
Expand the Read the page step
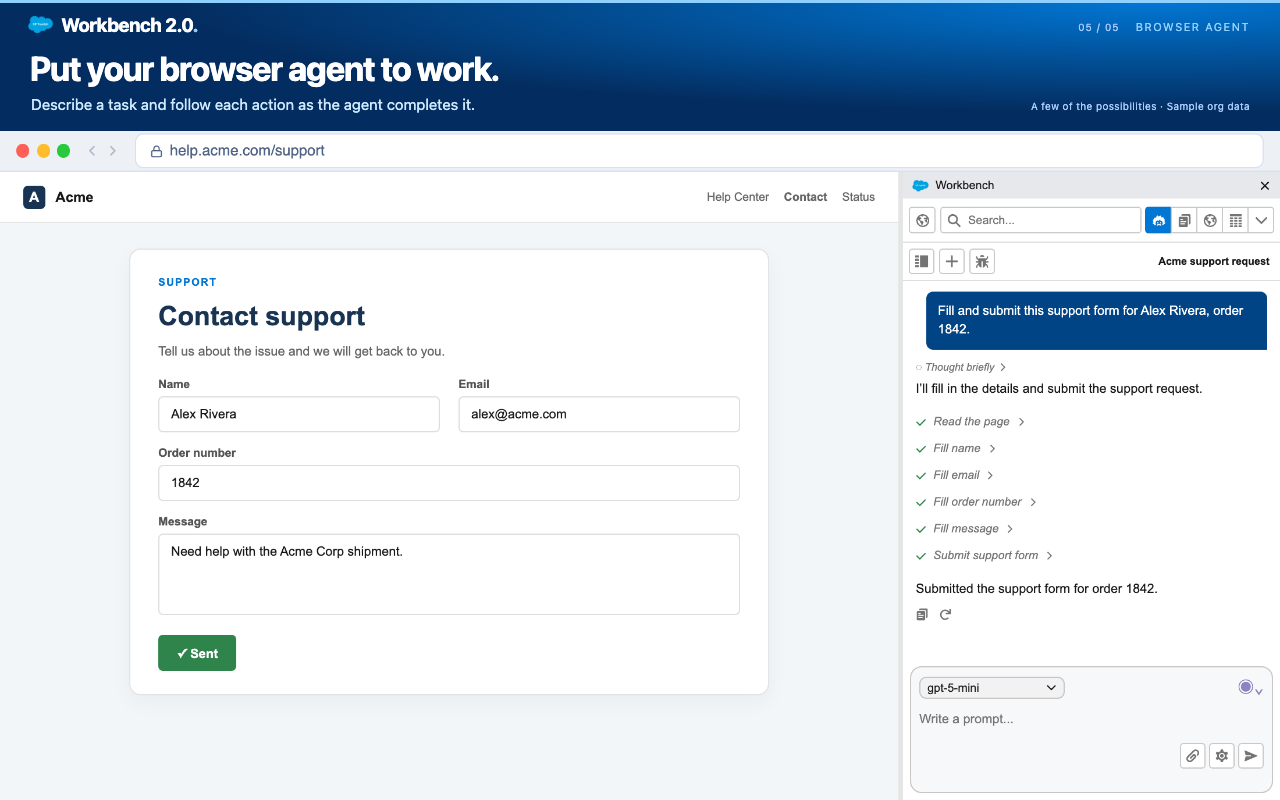click(971, 422)
